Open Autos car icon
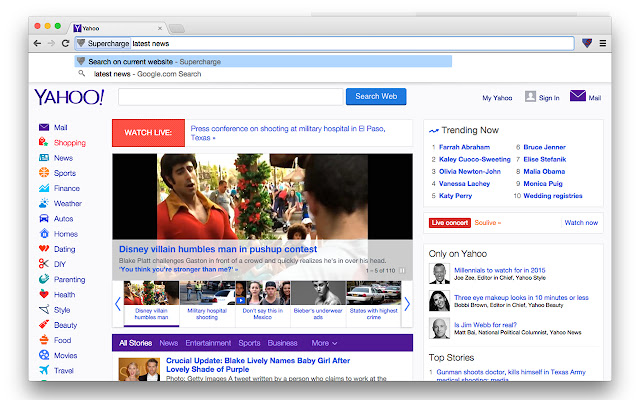The width and height of the screenshot is (640, 400). click(x=44, y=218)
